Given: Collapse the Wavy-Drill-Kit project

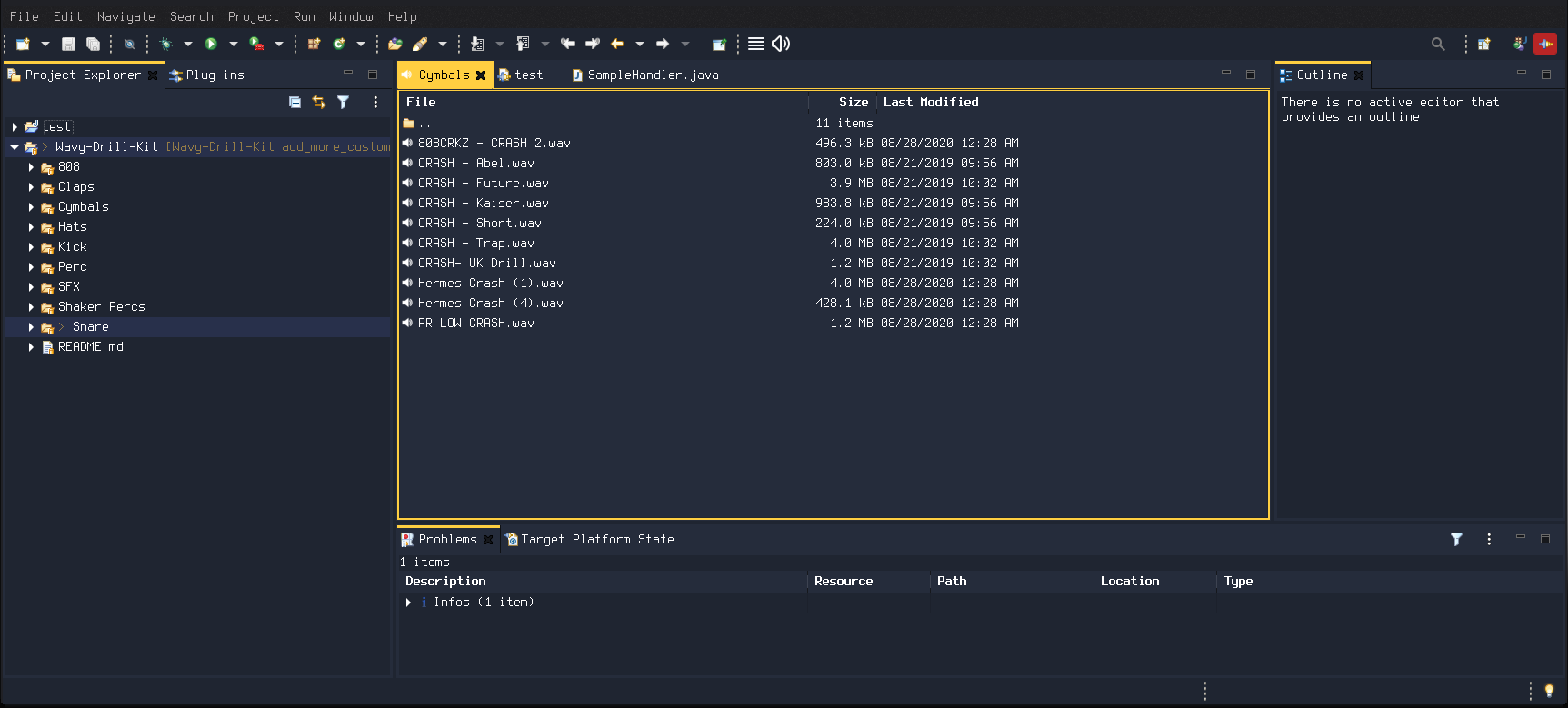Looking at the screenshot, I should [x=15, y=147].
